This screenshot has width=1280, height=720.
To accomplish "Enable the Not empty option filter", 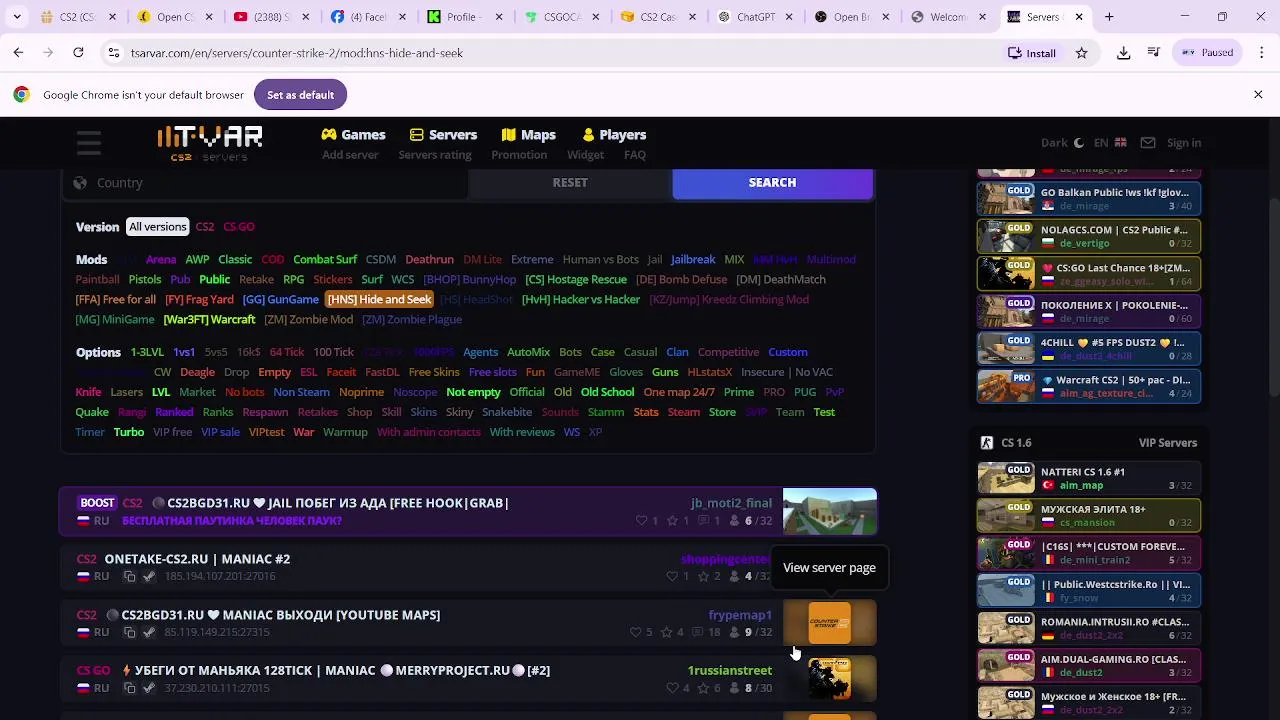I will click(x=473, y=392).
